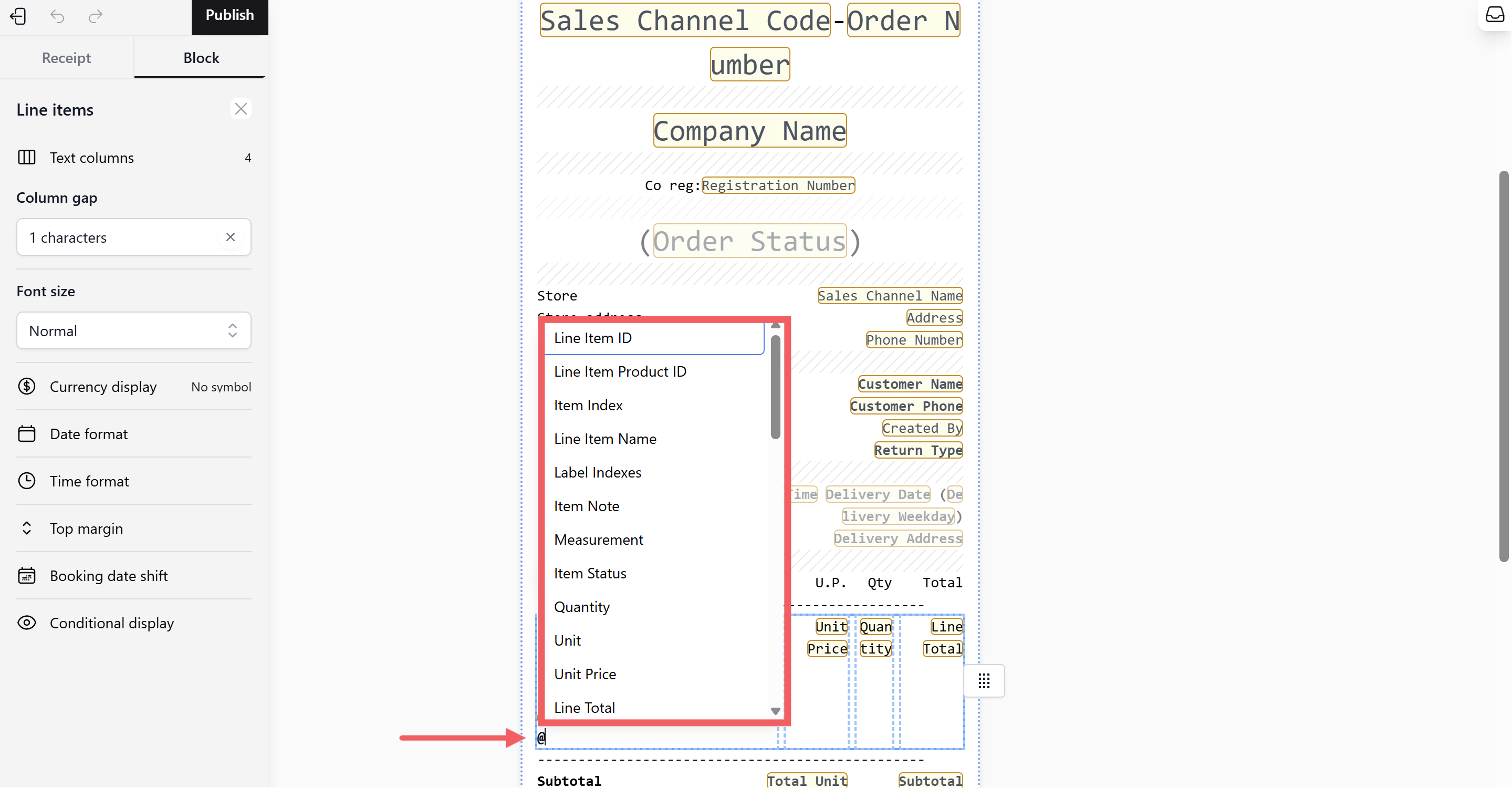Select the Block tab
Viewport: 1512px width, 788px height.
pyautogui.click(x=201, y=58)
